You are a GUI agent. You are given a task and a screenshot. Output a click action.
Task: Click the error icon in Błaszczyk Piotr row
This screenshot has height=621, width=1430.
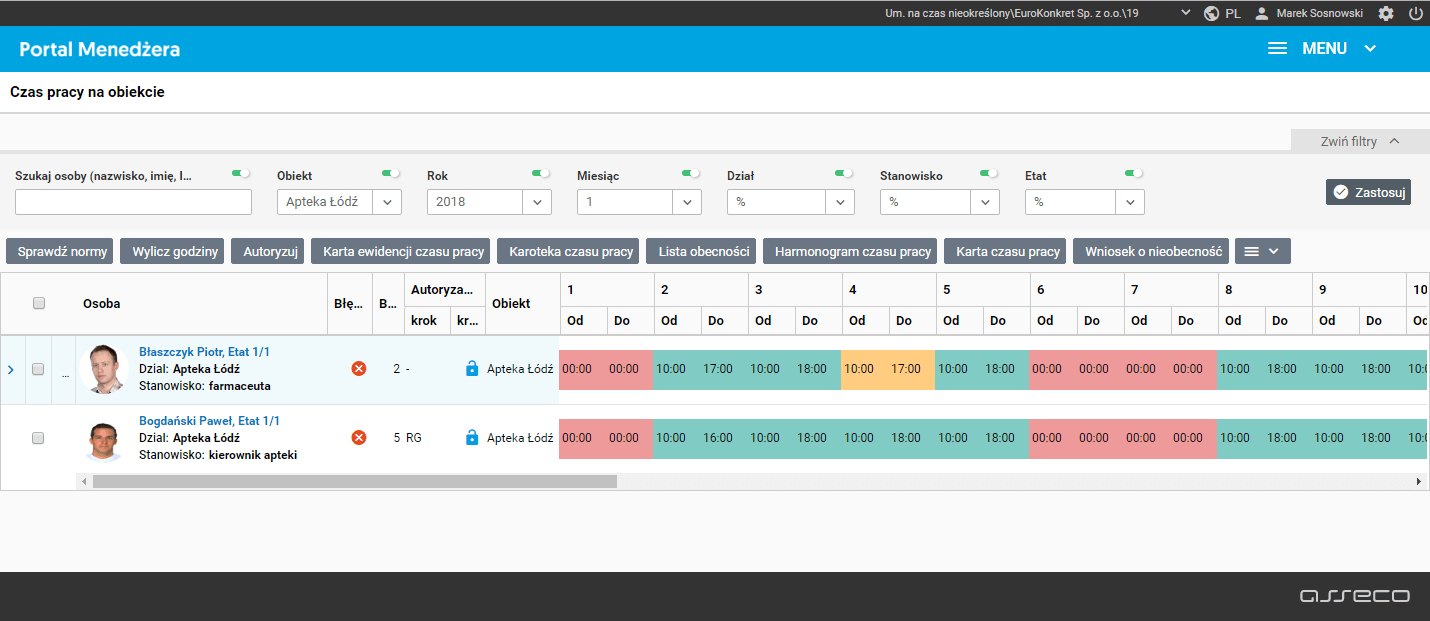coord(359,368)
